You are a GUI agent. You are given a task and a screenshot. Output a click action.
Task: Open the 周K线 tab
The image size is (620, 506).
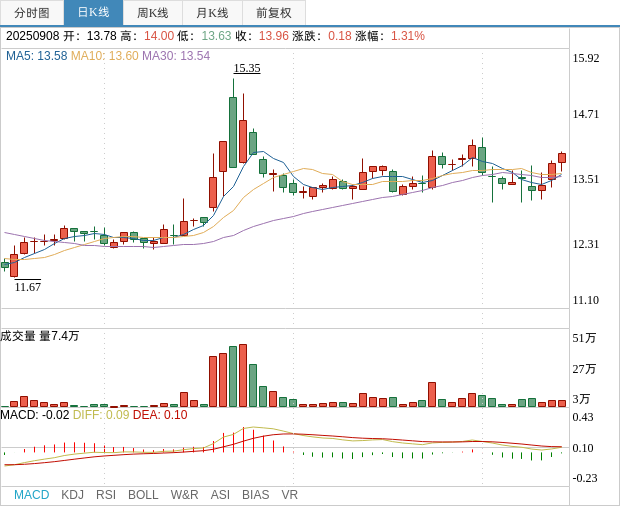153,13
